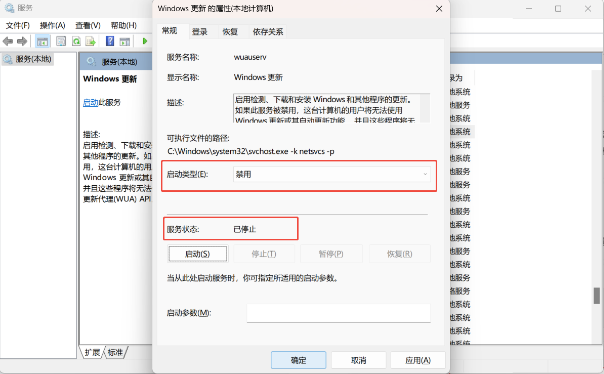Screen dimensions: 604x374
Task: Open the Properties toolbar icon
Action: coord(61,41)
